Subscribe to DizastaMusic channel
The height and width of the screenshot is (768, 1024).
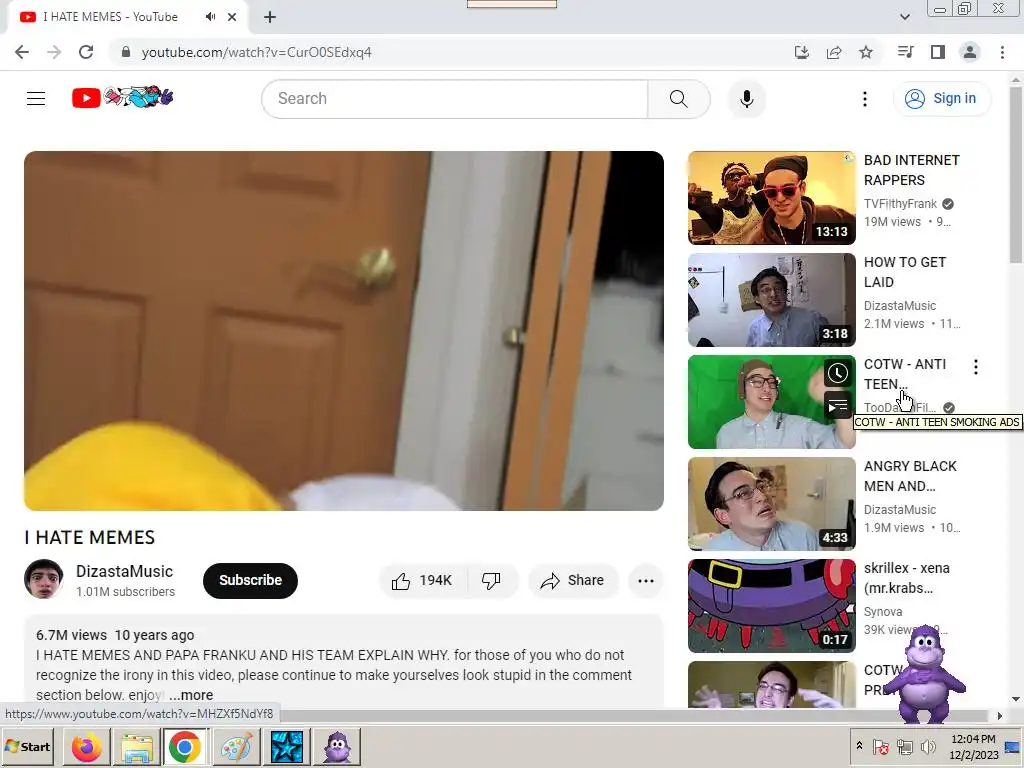(x=250, y=581)
